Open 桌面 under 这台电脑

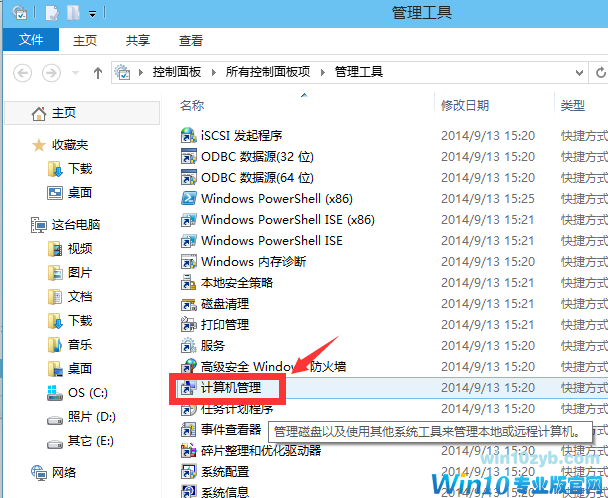click(x=80, y=368)
